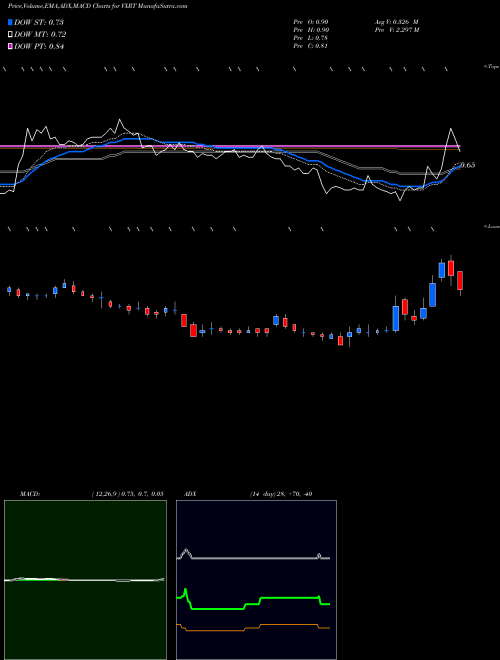Click the magenta horizontal DOW PT line
Screen dimensions: 500x660
229,146
